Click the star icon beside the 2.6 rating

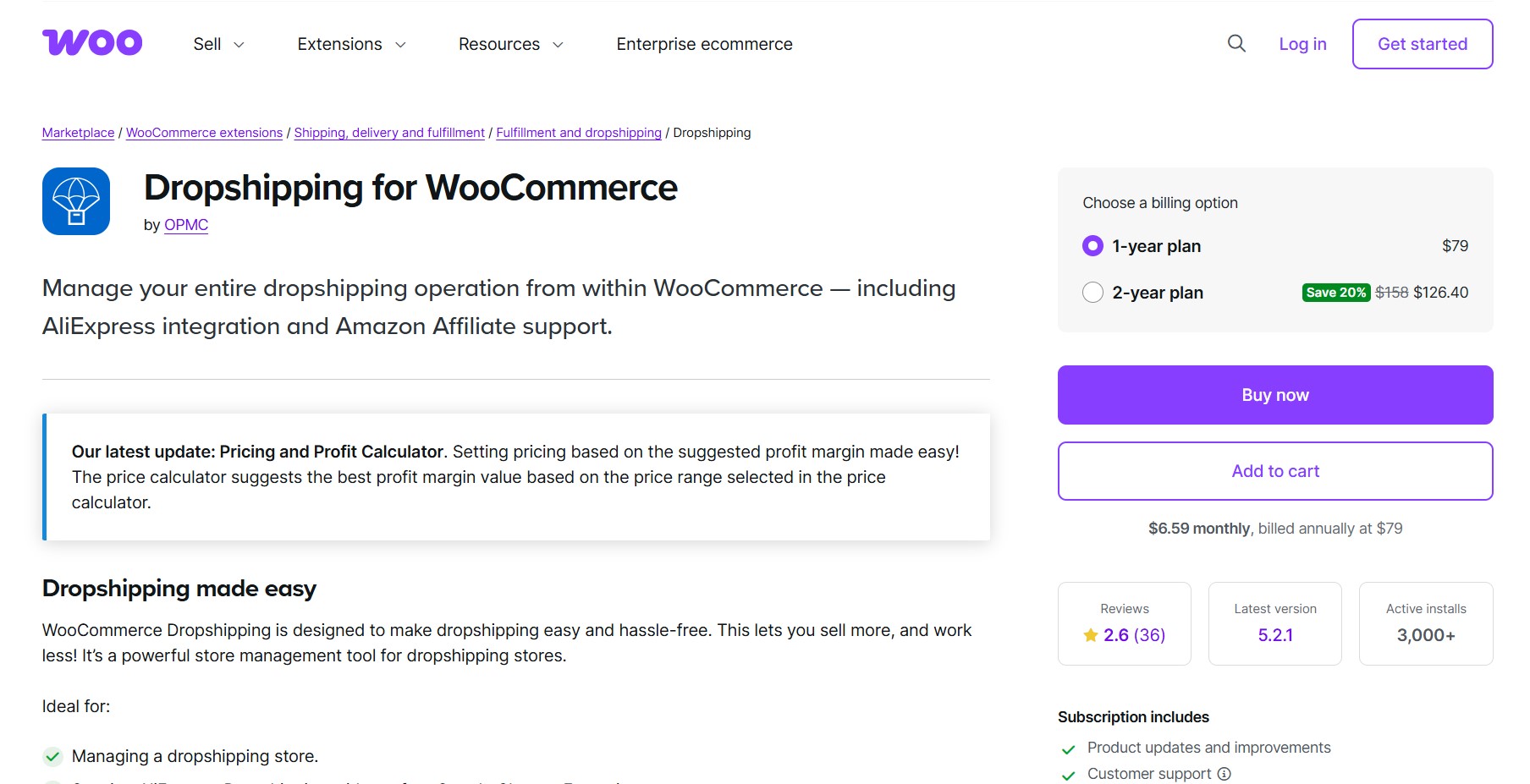point(1089,635)
